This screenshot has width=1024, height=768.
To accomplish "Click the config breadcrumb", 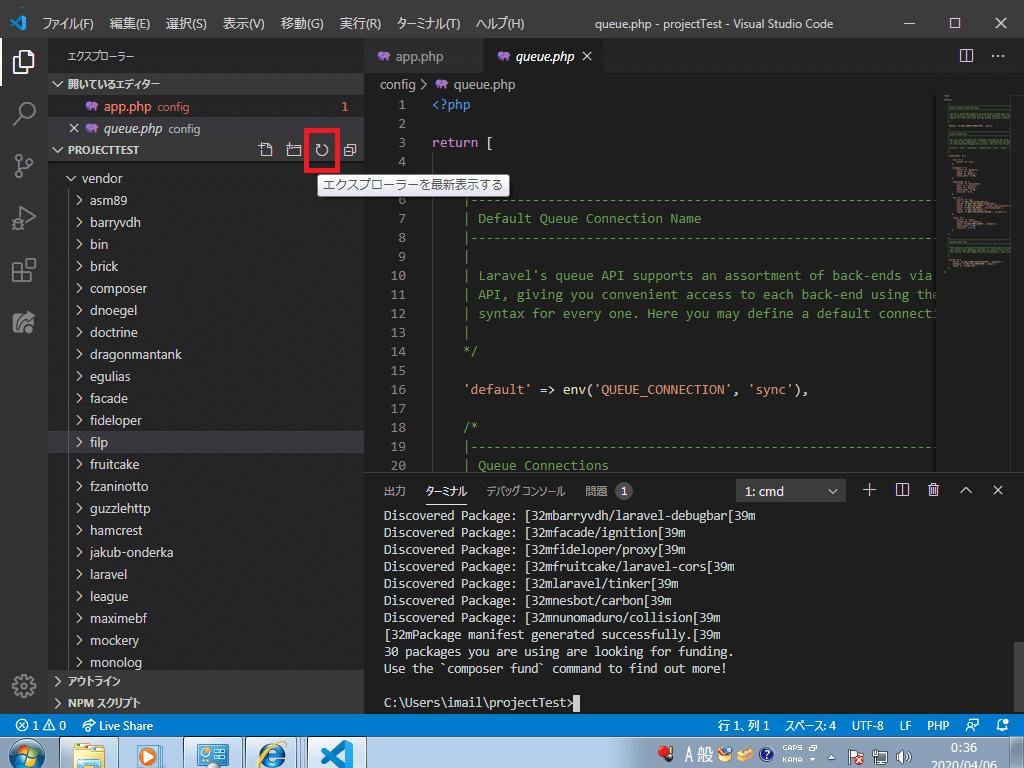I will coord(398,84).
